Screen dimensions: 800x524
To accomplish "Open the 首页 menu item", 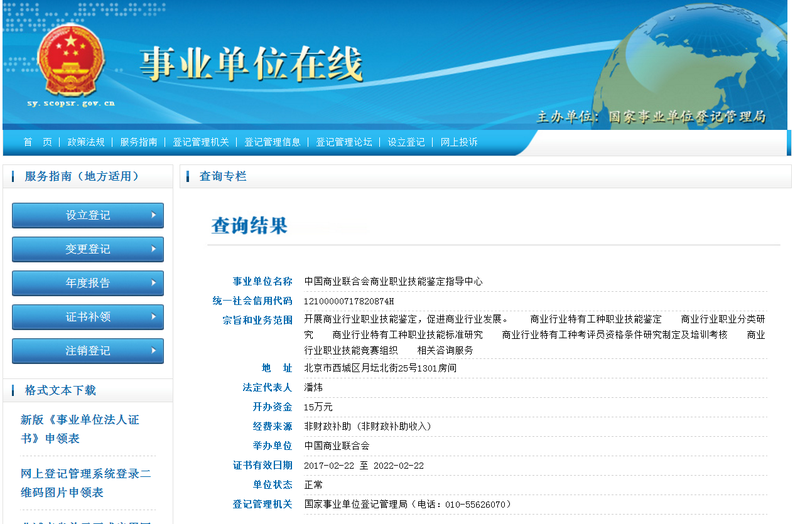I will point(37,142).
